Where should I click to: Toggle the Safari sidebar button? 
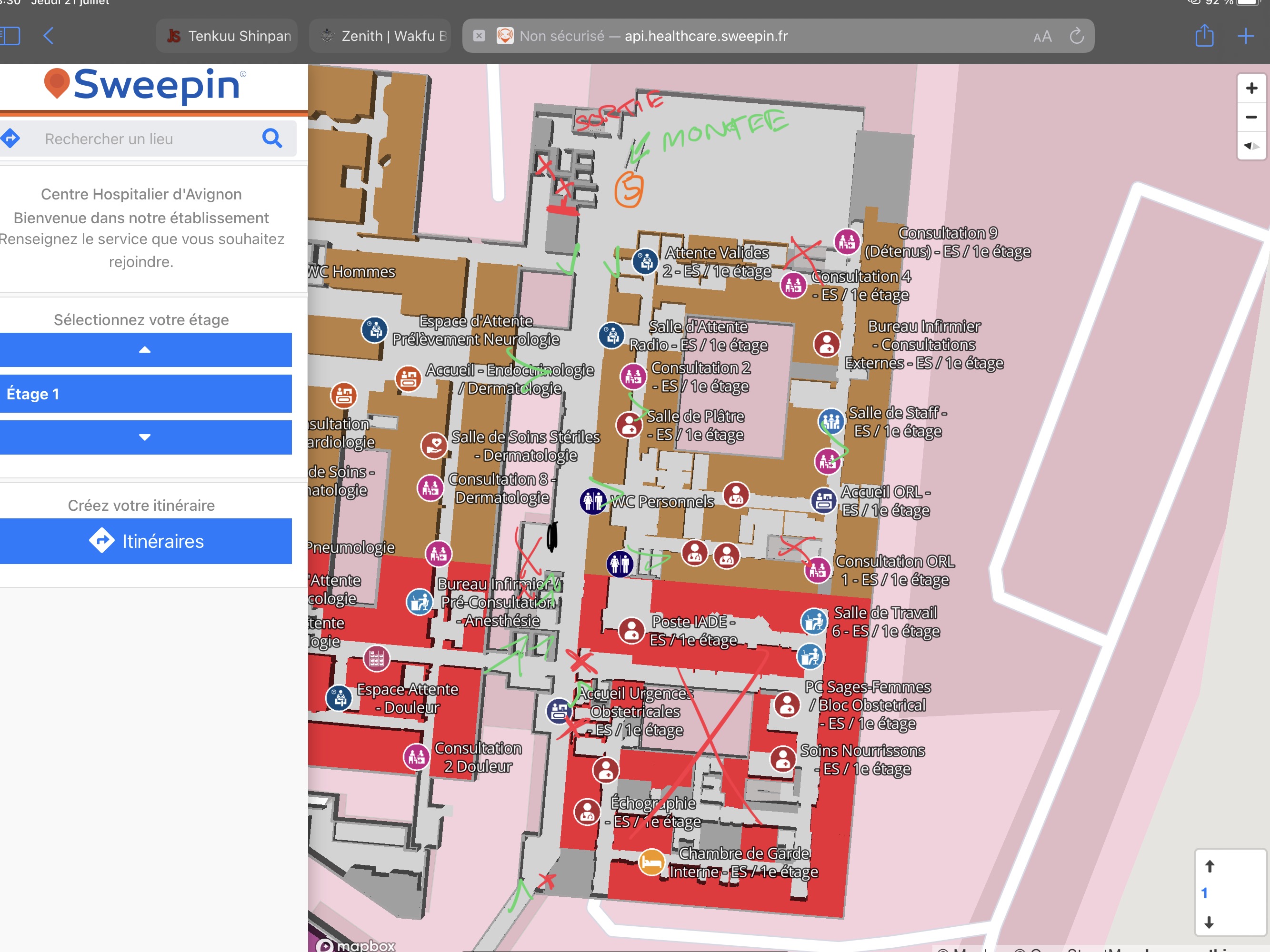(10, 36)
